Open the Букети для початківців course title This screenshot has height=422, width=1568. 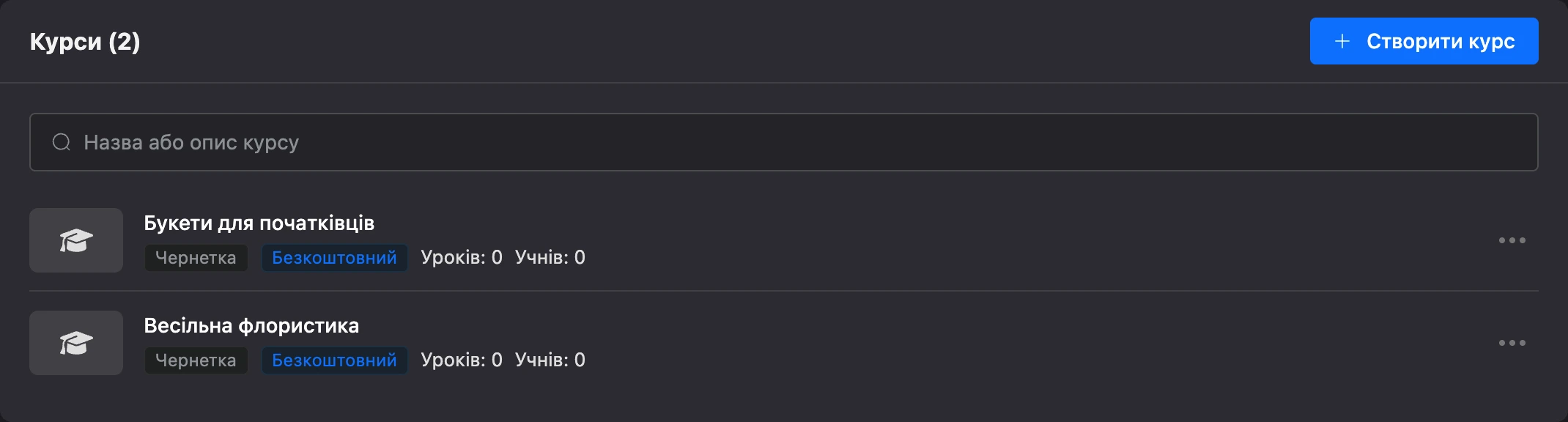(x=259, y=223)
